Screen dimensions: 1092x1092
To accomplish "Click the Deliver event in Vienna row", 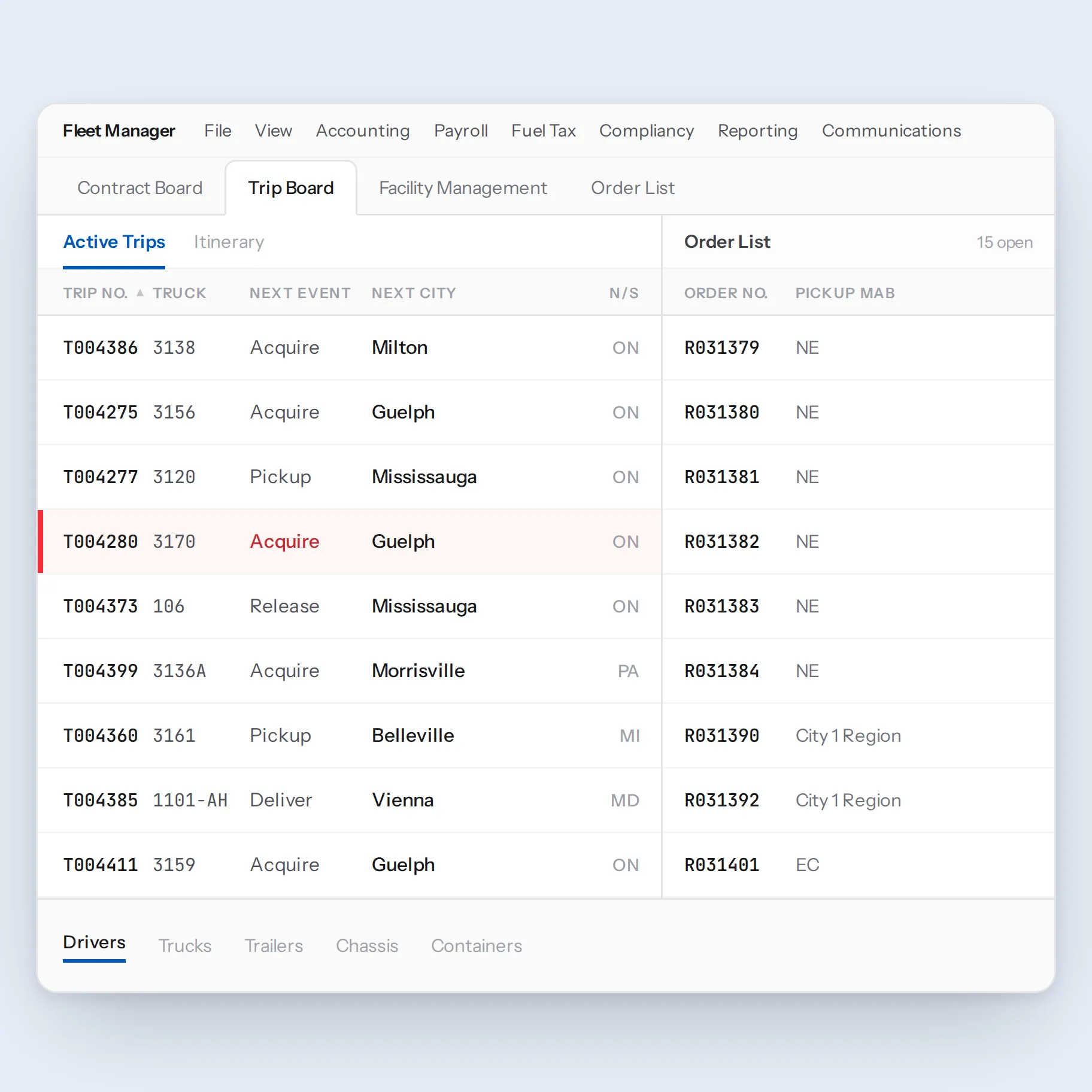I will (281, 800).
